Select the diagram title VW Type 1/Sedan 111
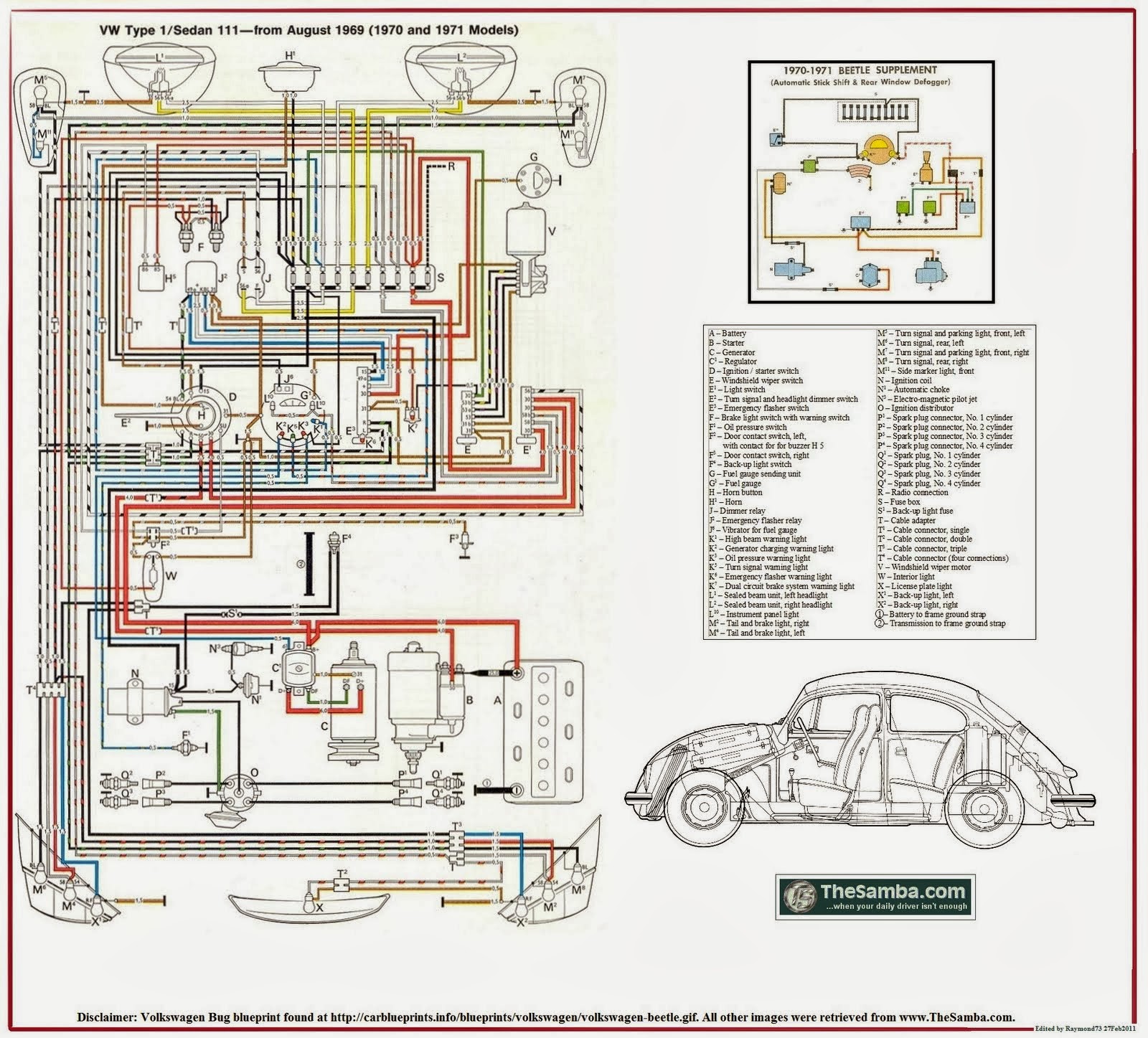This screenshot has width=1148, height=1038. coord(309,30)
